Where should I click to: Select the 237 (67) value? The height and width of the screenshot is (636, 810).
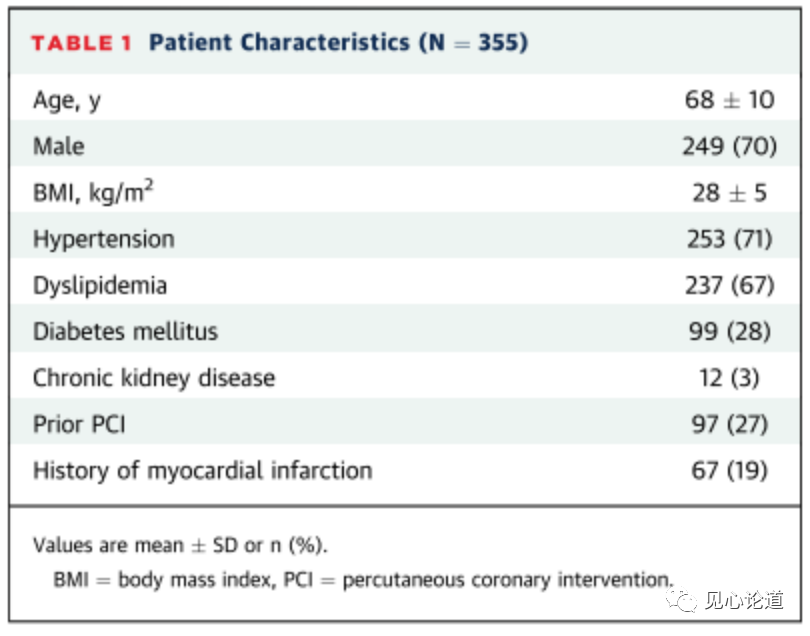[729, 285]
